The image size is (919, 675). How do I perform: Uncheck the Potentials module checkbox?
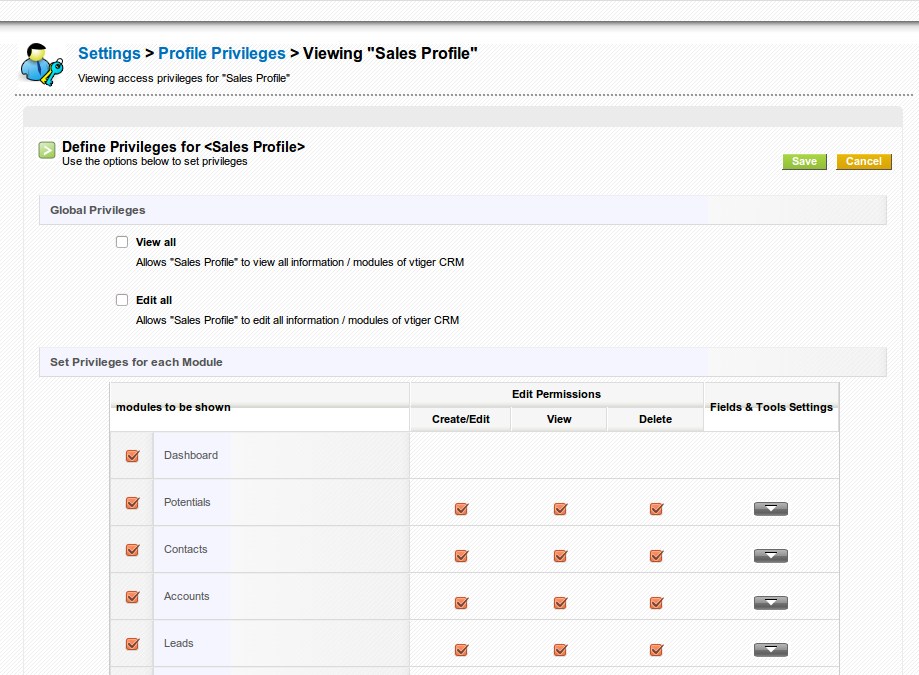pos(132,503)
